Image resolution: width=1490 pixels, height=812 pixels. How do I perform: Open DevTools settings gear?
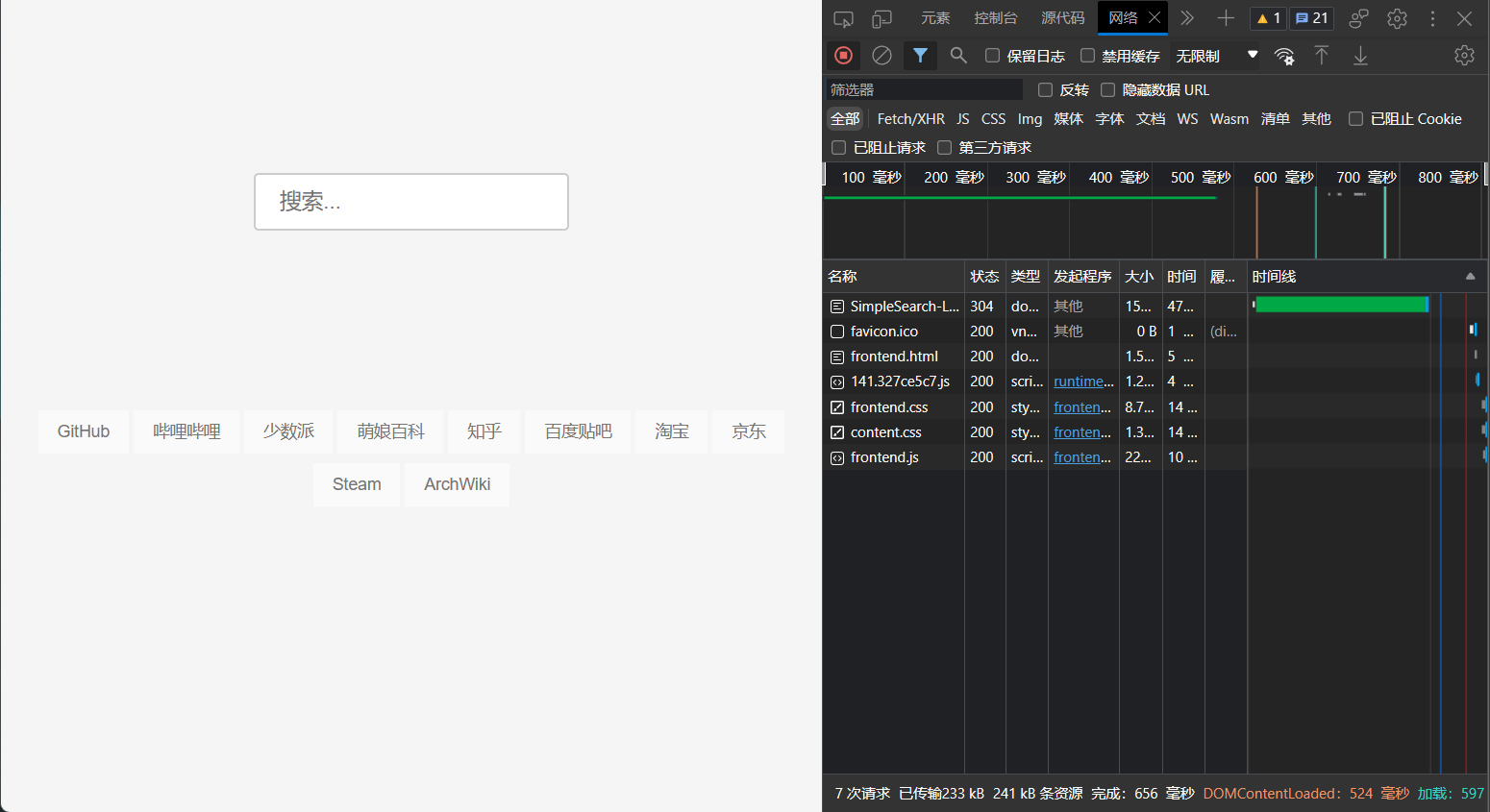(1397, 17)
